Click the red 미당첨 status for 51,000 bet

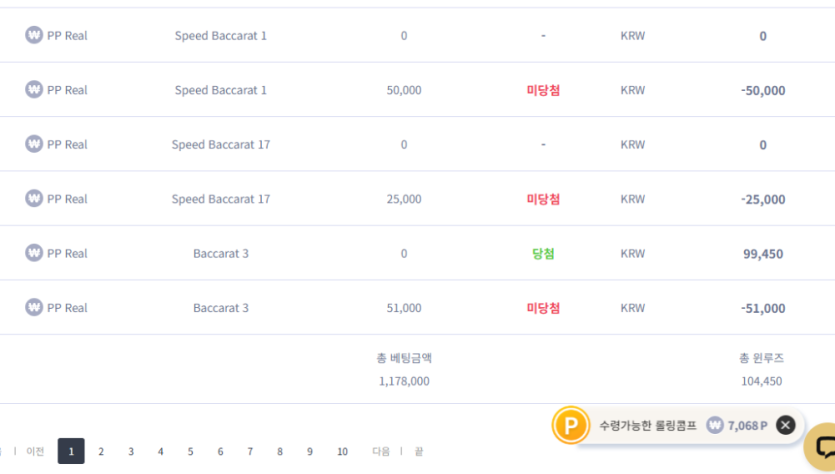(543, 308)
